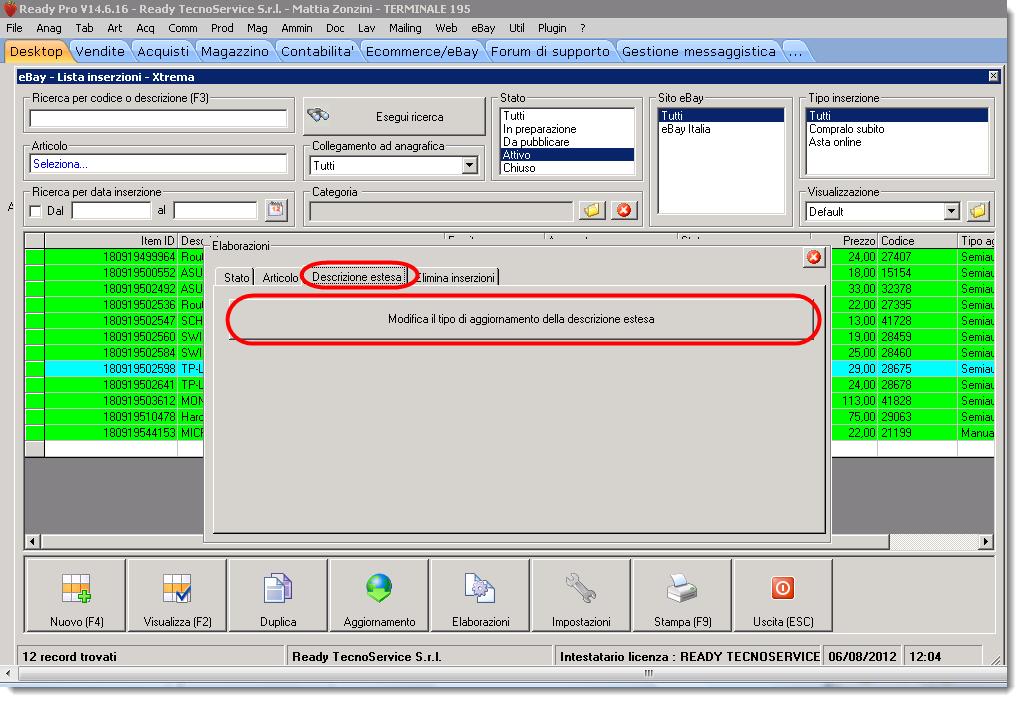1022x702 pixels.
Task: Switch to Contabilita' main tab
Action: coord(317,51)
